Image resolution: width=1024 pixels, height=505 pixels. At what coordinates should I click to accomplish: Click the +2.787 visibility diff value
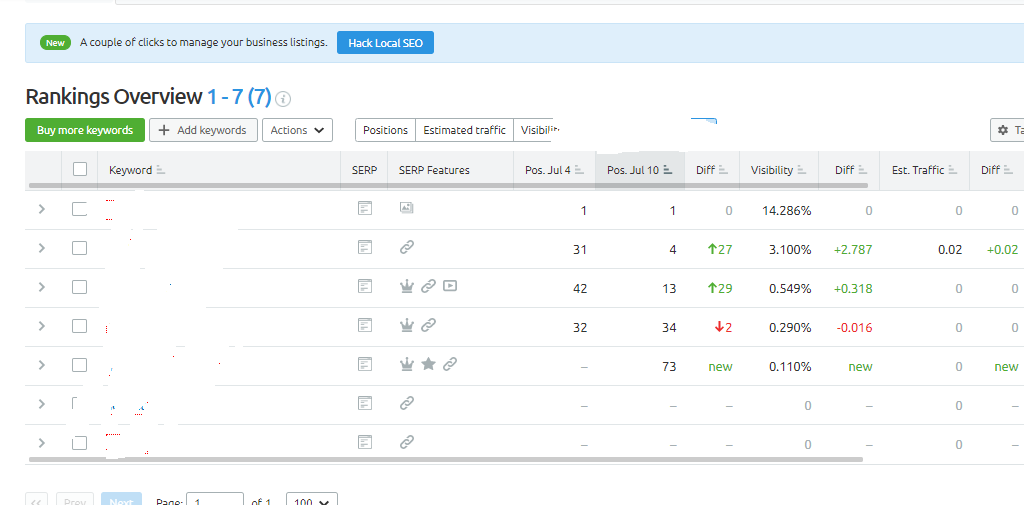(853, 250)
